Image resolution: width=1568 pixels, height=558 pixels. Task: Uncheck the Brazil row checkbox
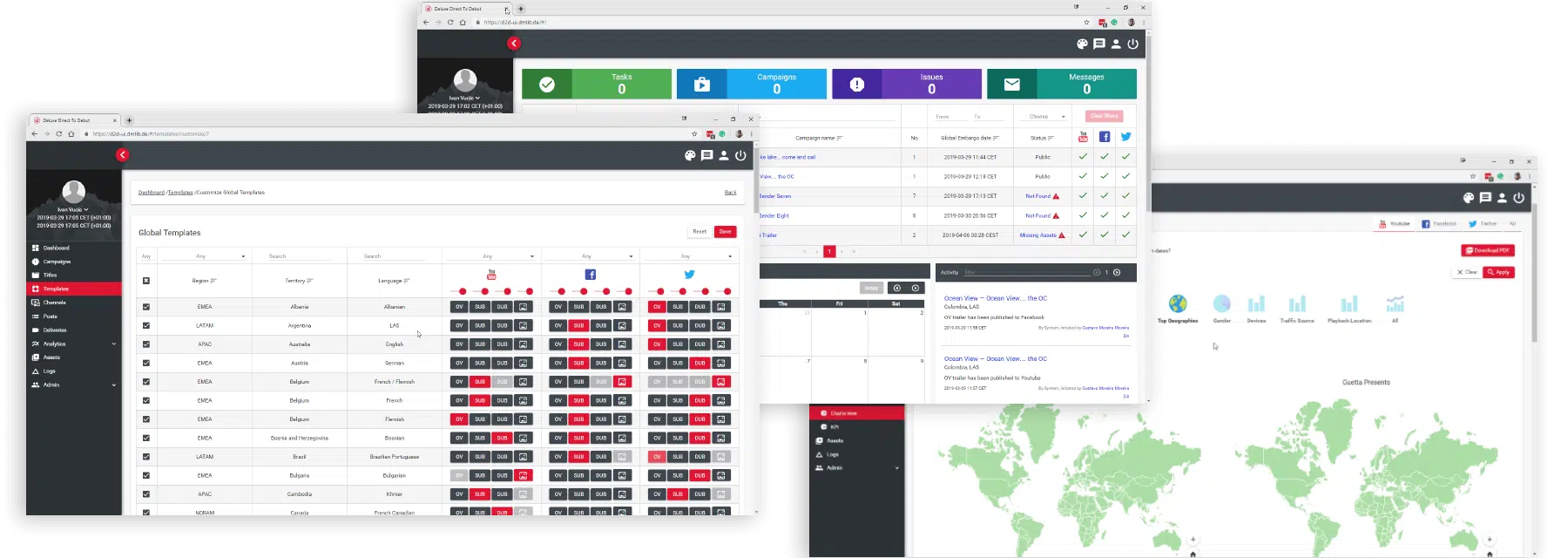(x=146, y=457)
